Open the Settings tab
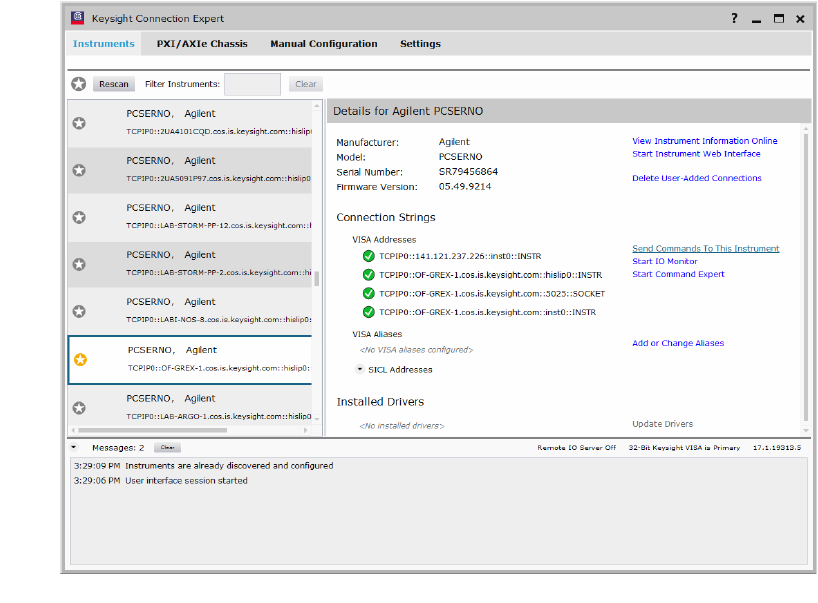The width and height of the screenshot is (818, 603). 420,44
